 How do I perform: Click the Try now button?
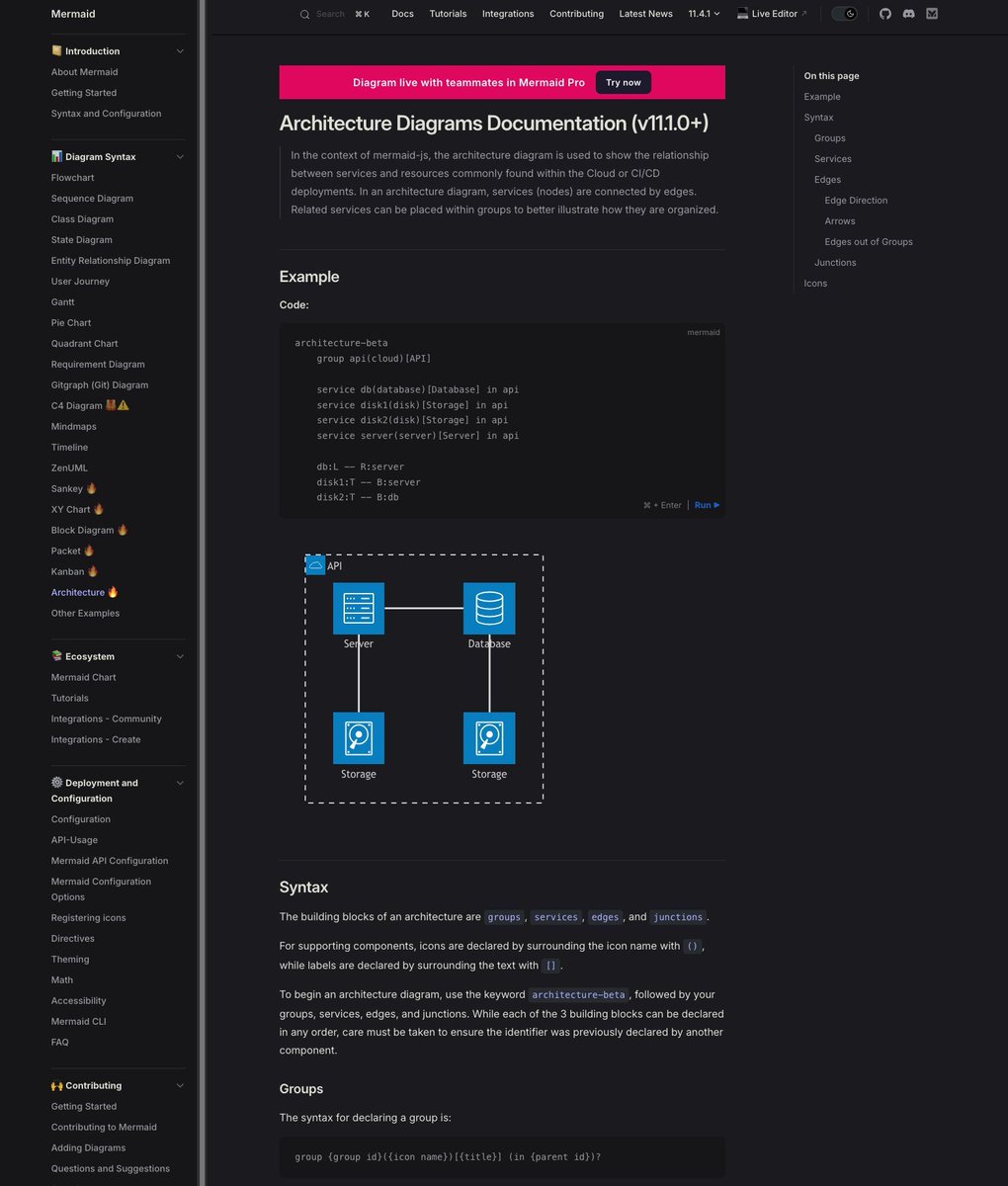(624, 82)
